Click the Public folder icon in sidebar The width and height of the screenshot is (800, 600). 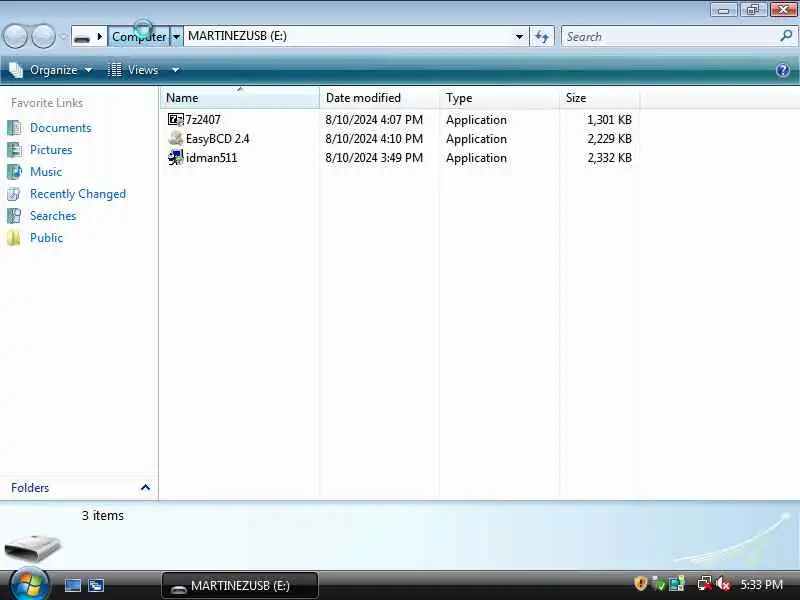14,238
